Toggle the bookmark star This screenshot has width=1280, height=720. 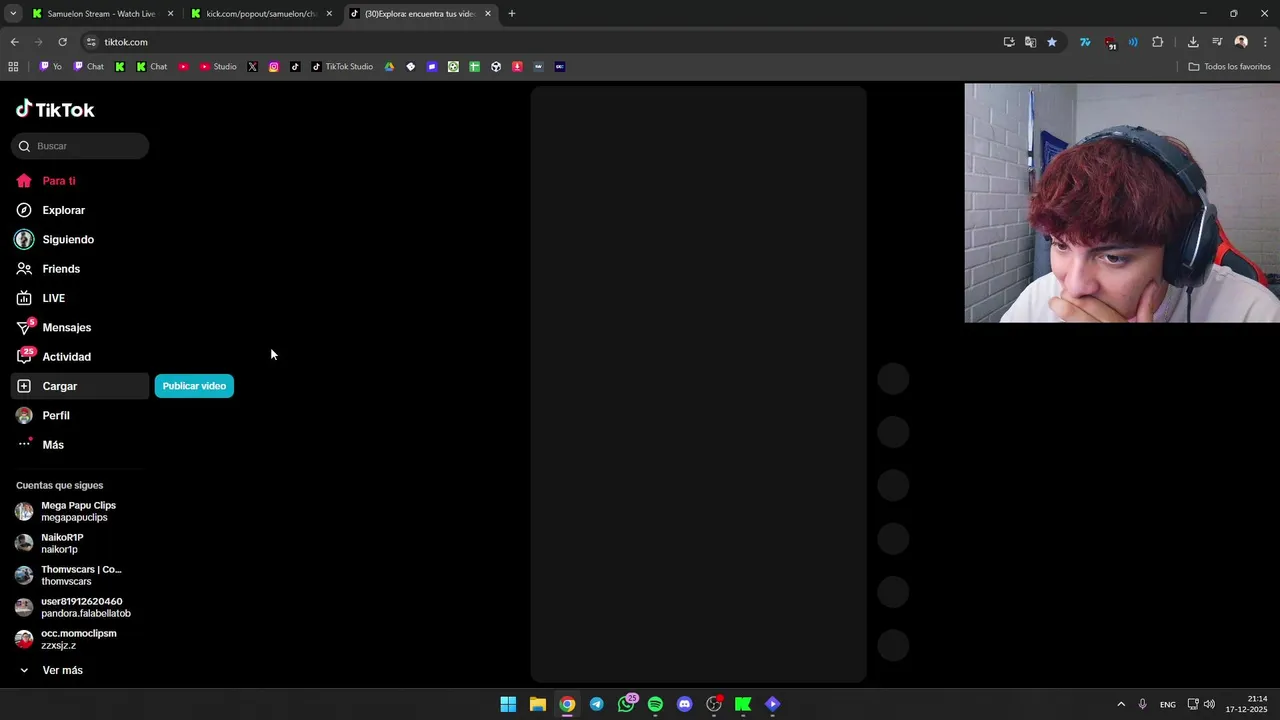point(1052,42)
